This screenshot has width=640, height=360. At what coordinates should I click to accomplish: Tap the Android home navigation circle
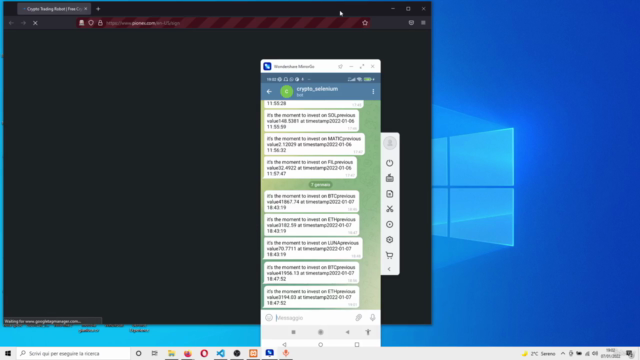point(320,344)
